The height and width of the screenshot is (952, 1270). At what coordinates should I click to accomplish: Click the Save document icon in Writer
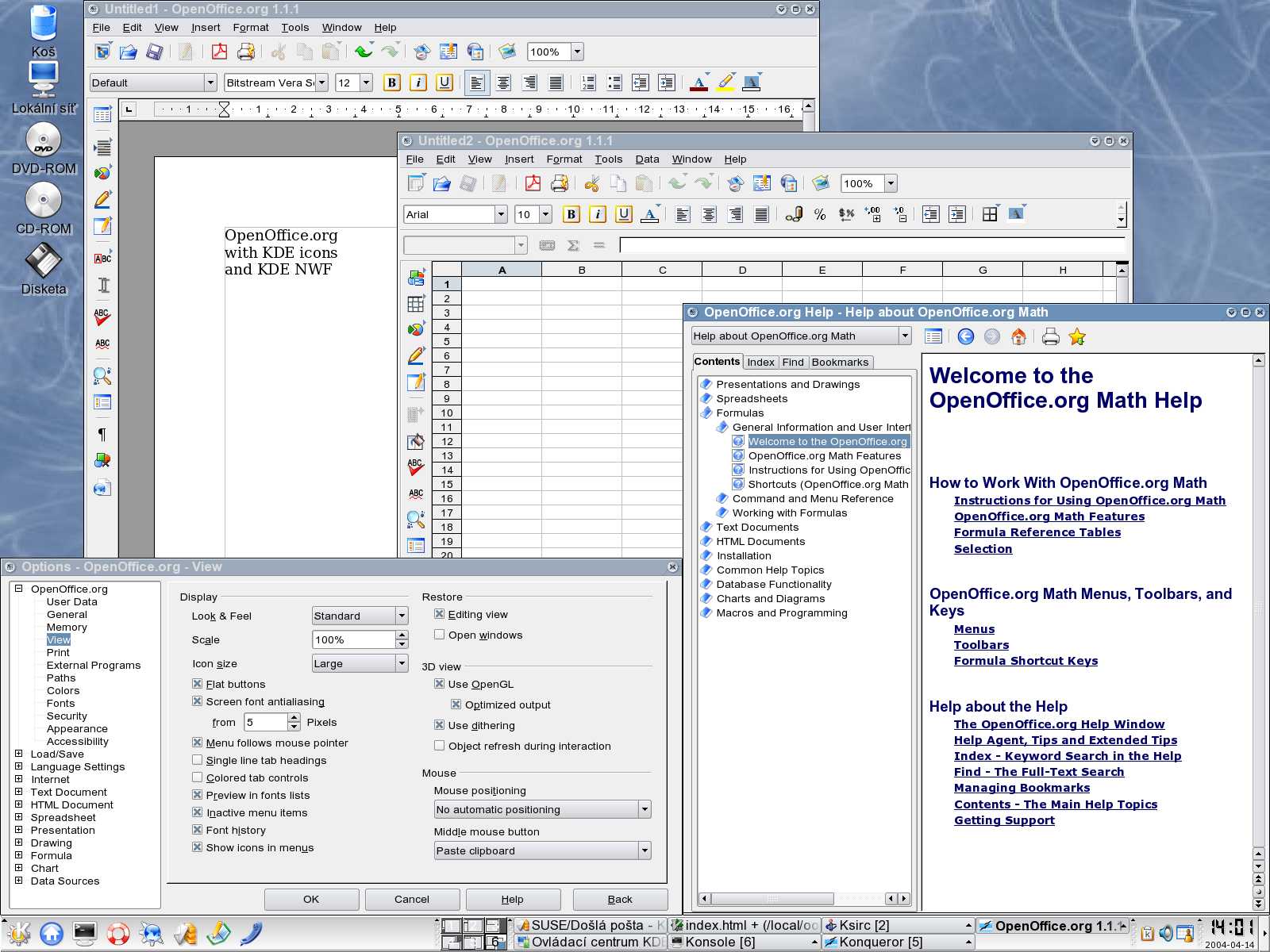[155, 52]
